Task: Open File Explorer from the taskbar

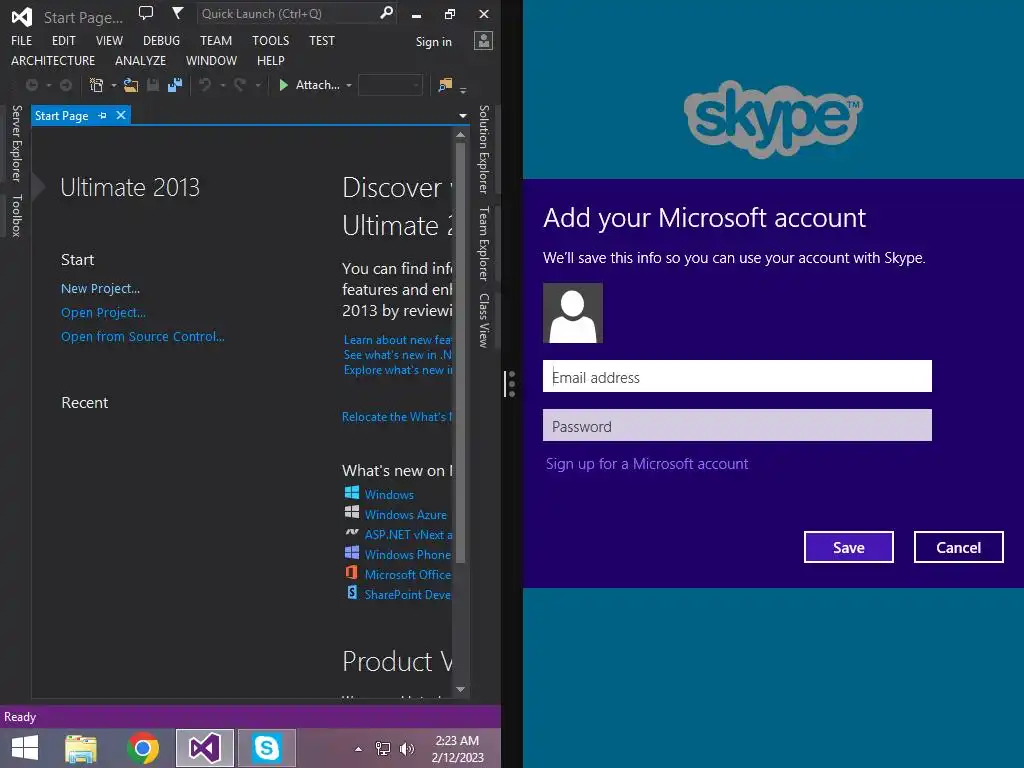Action: coord(80,748)
